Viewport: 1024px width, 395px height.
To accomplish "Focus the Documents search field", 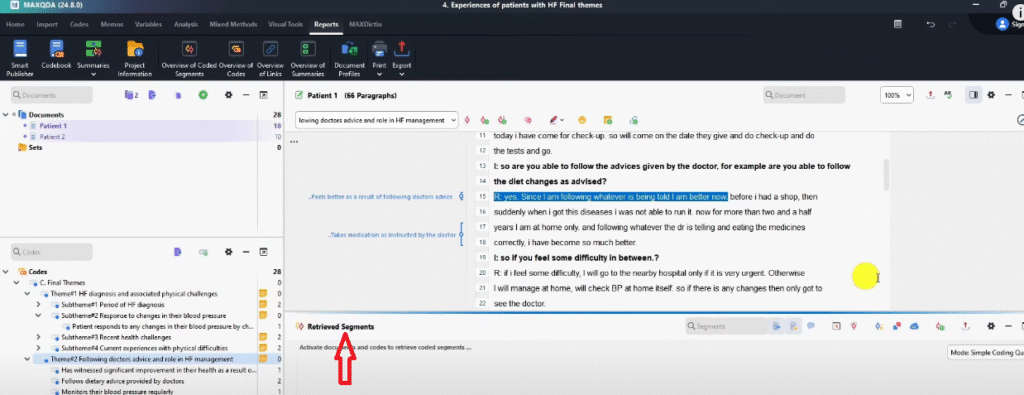I will [x=52, y=95].
